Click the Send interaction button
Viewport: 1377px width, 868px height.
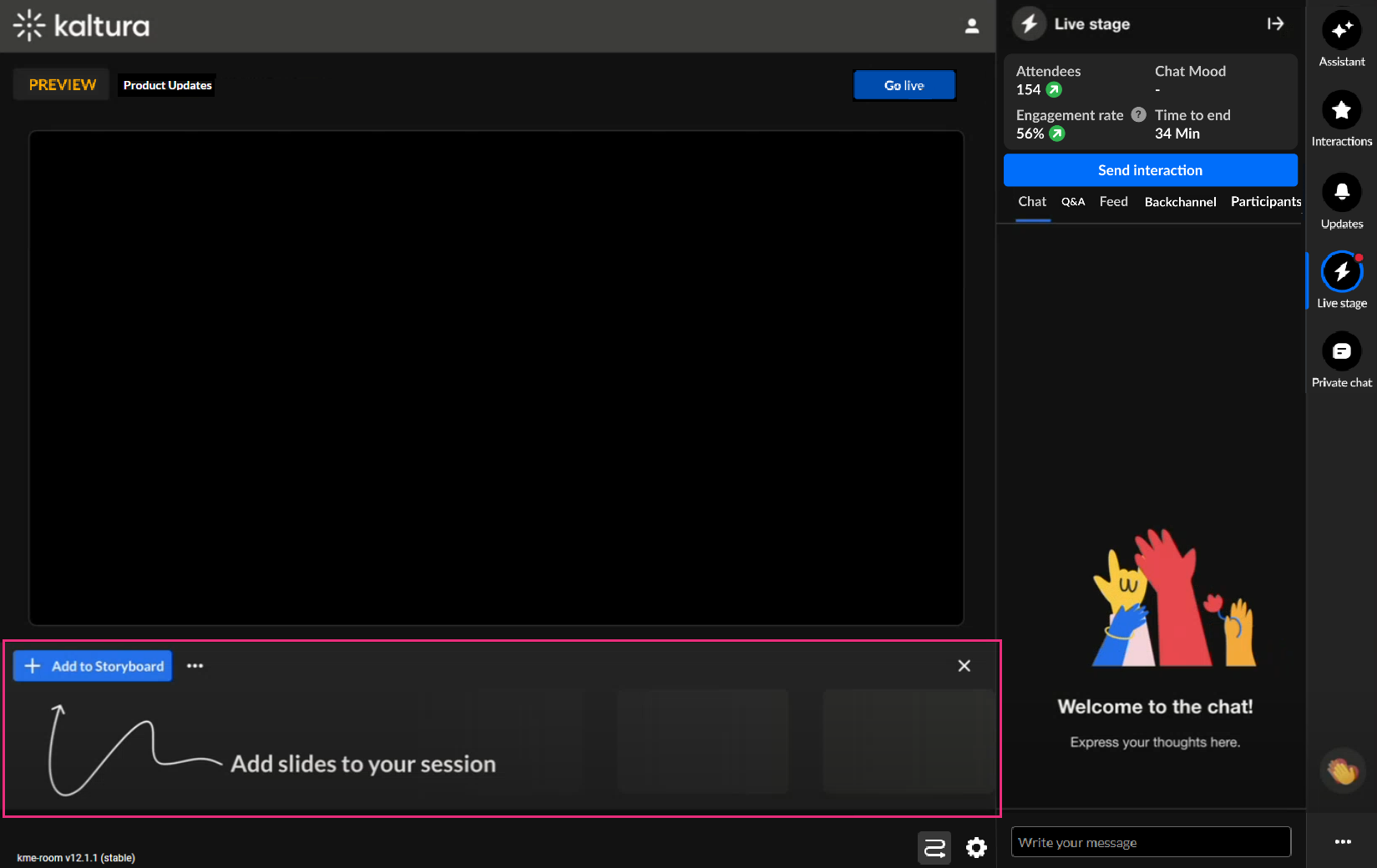pyautogui.click(x=1151, y=170)
